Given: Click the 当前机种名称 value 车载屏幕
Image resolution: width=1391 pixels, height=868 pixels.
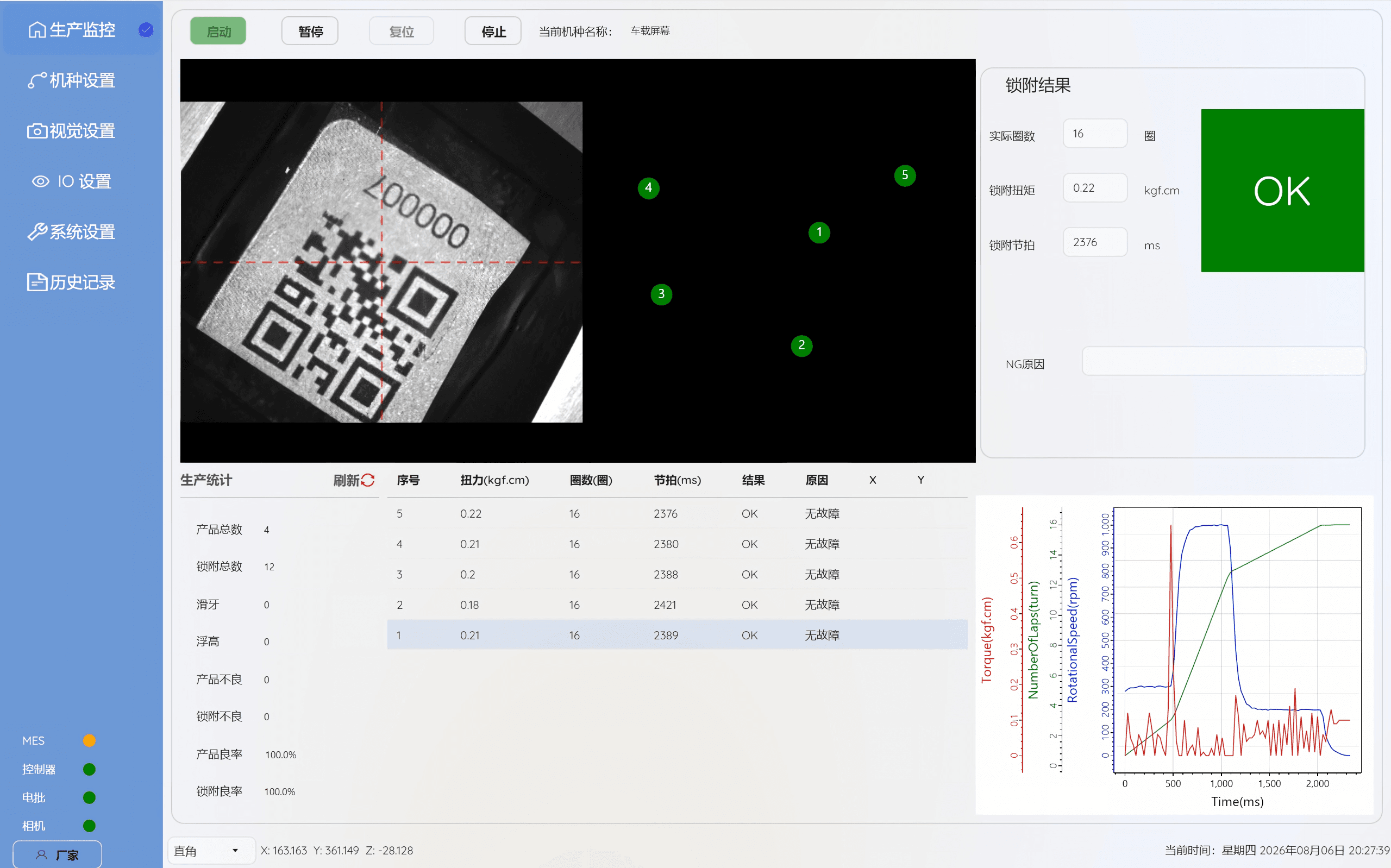Looking at the screenshot, I should click(650, 31).
